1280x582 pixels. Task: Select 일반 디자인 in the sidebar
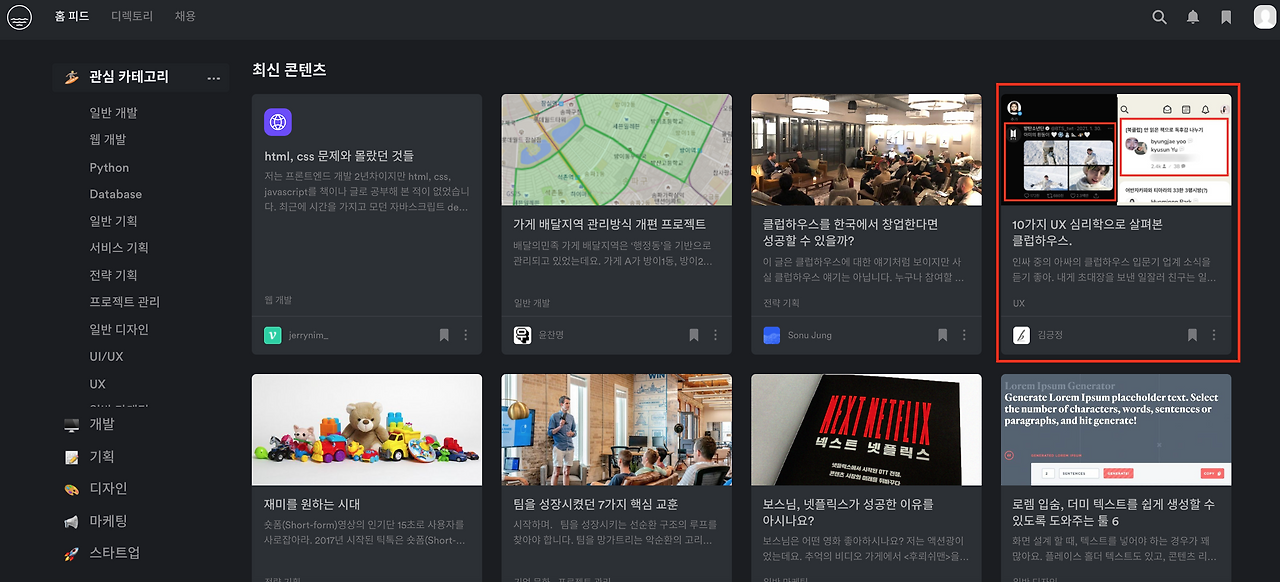pos(119,329)
